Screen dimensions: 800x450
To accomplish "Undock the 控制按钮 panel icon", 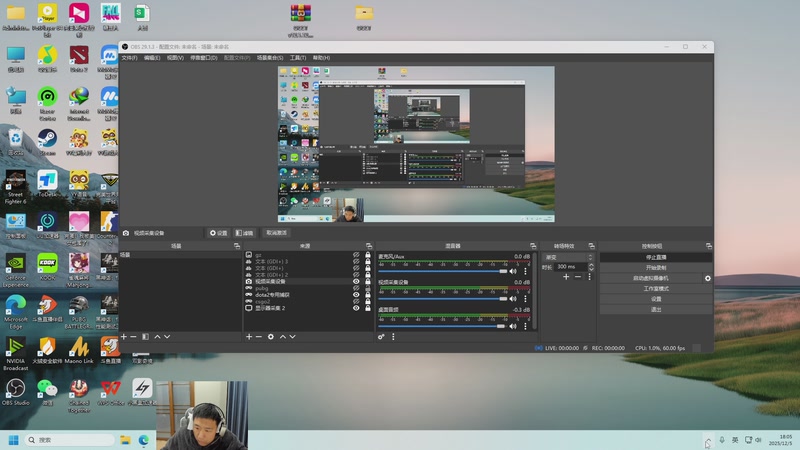I will pos(709,246).
